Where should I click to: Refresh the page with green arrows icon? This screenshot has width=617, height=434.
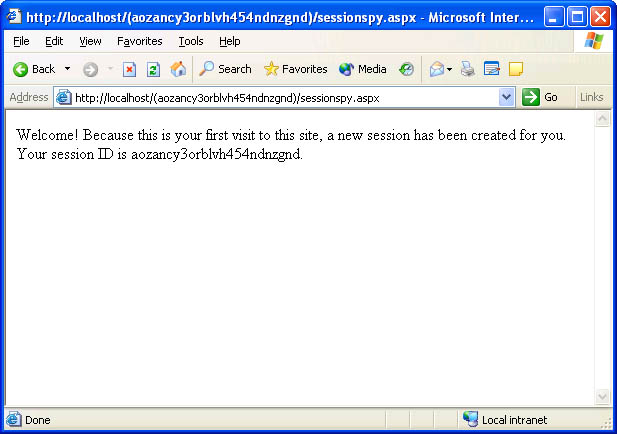click(x=153, y=70)
